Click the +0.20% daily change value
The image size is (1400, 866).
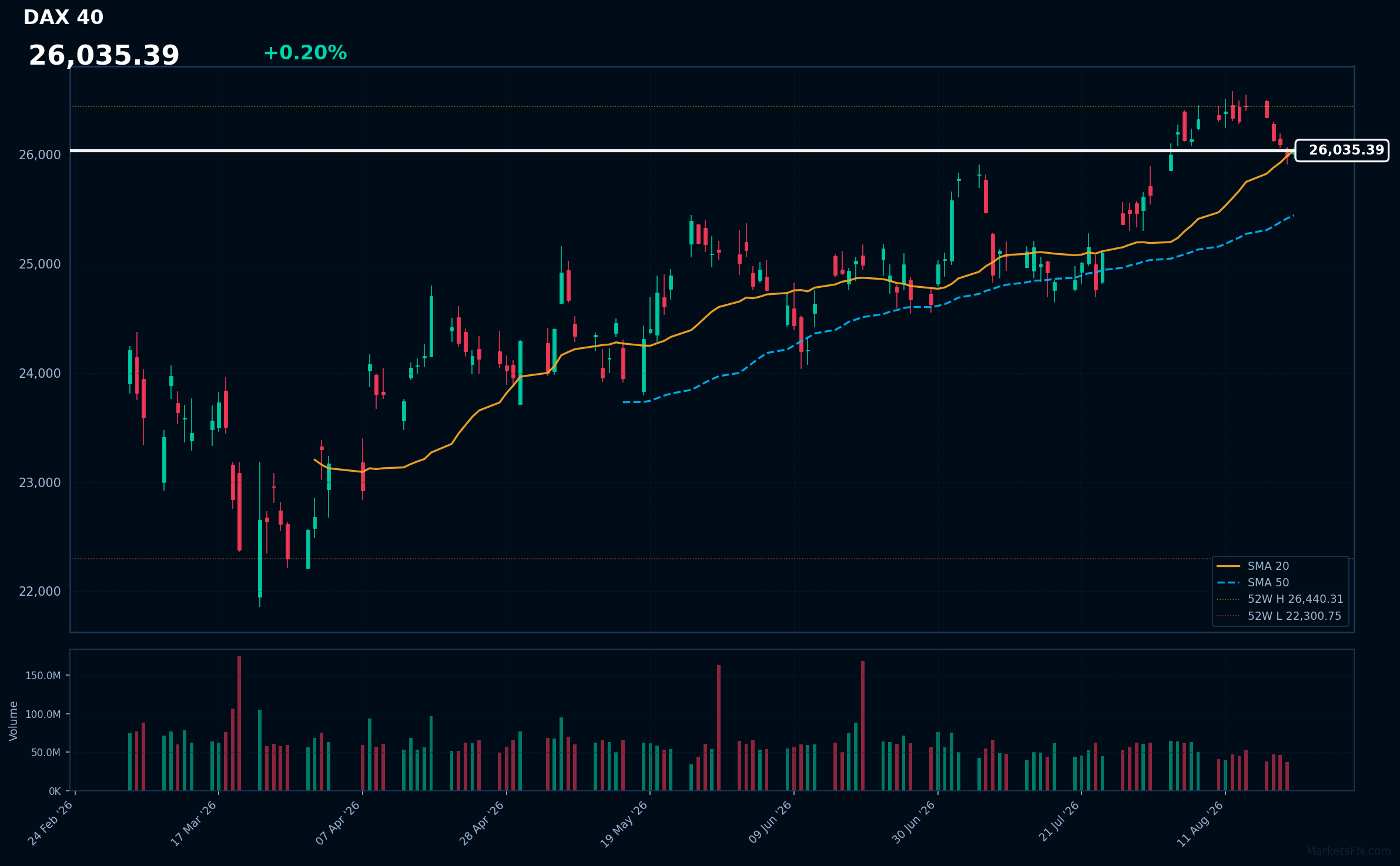pyautogui.click(x=305, y=53)
